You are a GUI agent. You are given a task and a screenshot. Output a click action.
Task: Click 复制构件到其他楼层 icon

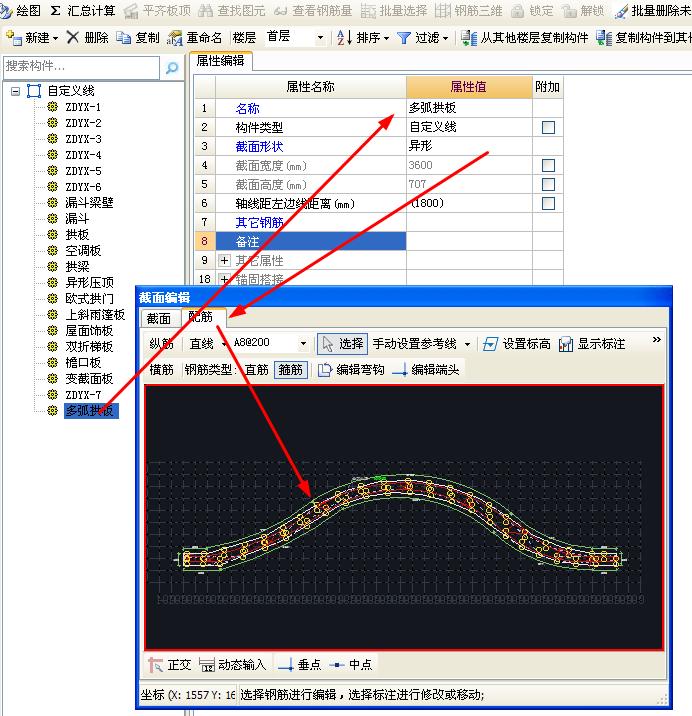click(x=604, y=38)
